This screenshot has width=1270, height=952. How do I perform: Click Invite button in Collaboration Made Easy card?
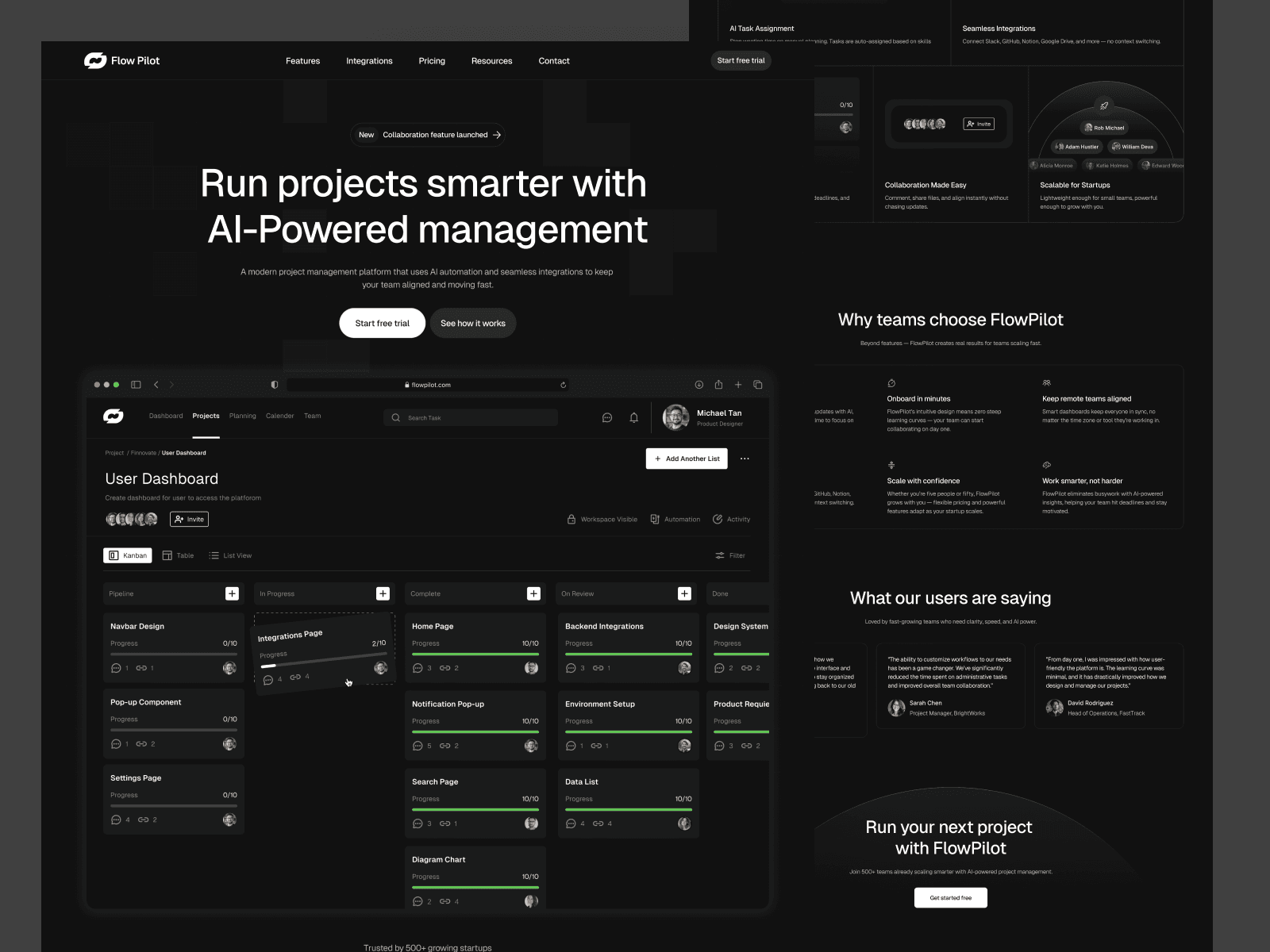[978, 124]
